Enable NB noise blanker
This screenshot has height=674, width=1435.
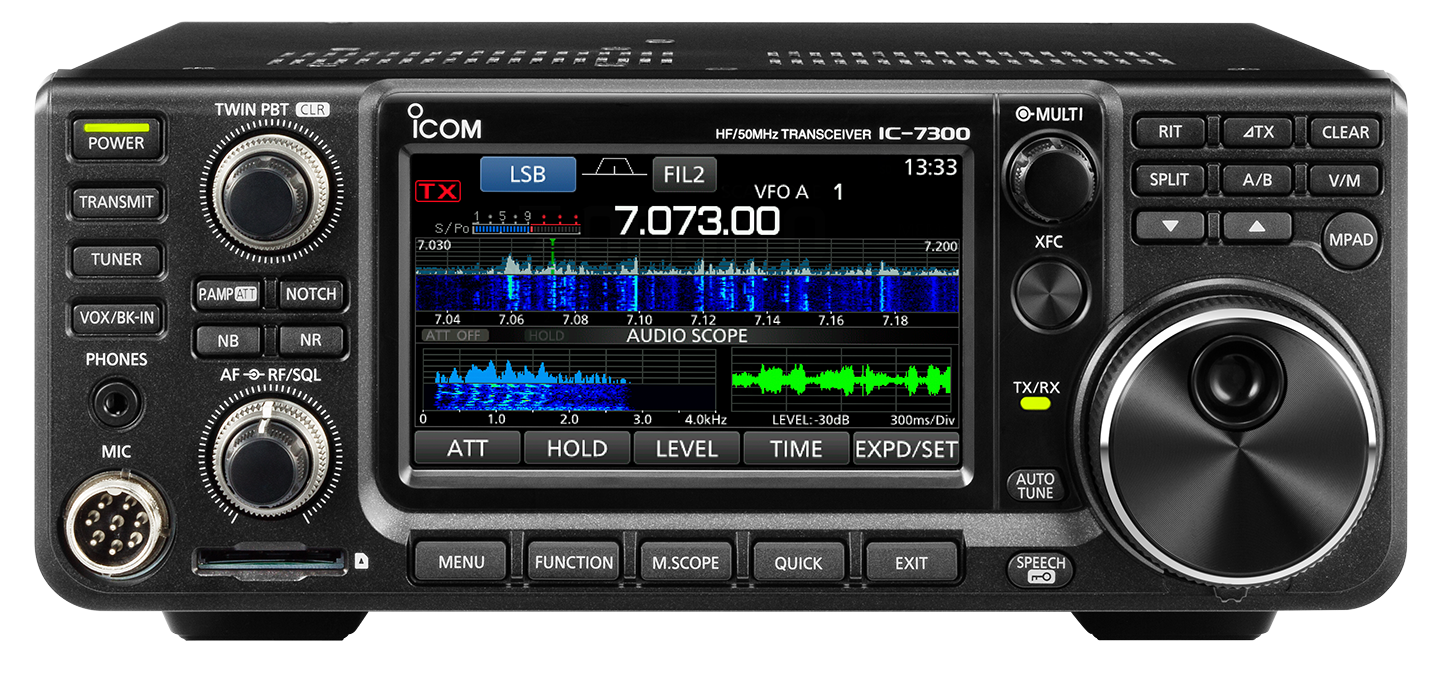[x=228, y=340]
